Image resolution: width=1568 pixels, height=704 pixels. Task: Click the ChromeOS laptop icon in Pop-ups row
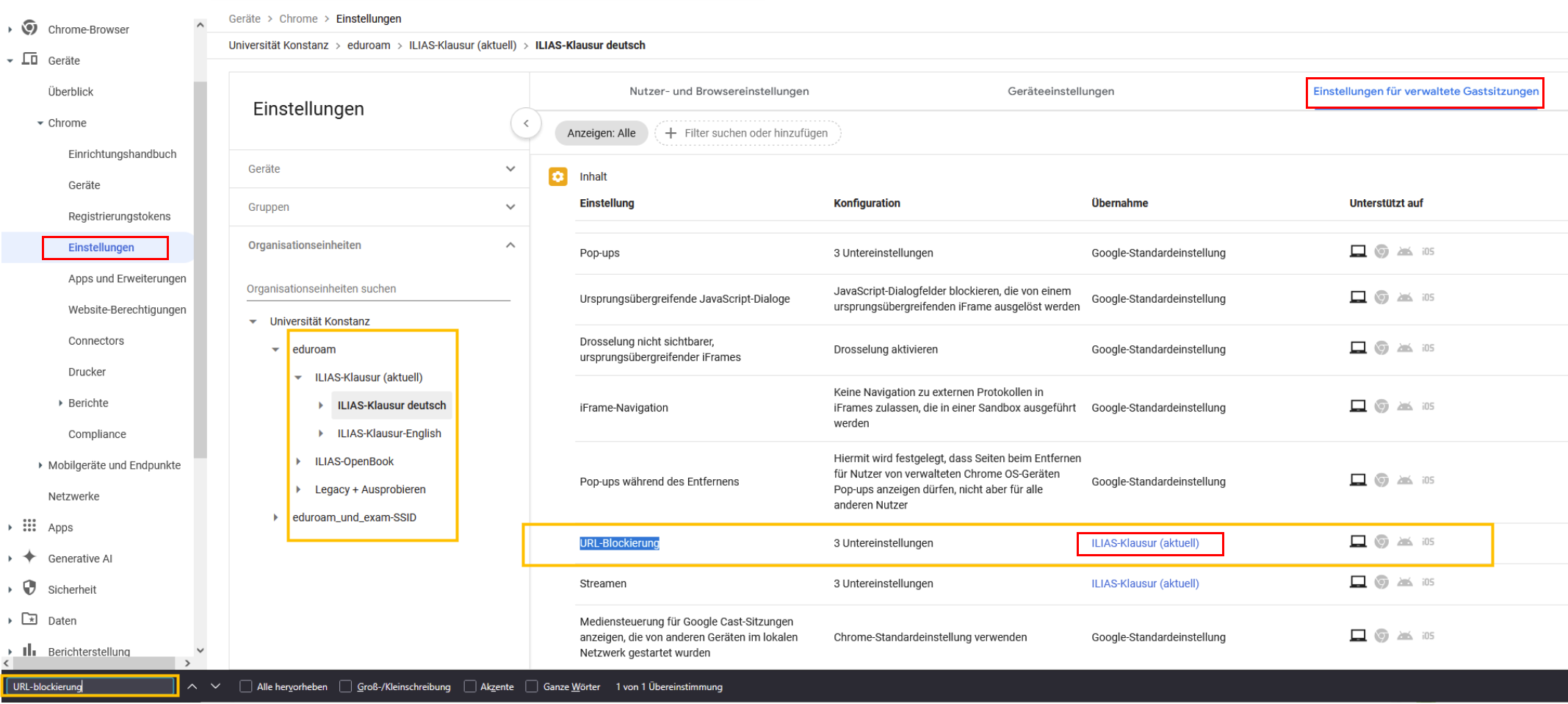coord(1358,251)
